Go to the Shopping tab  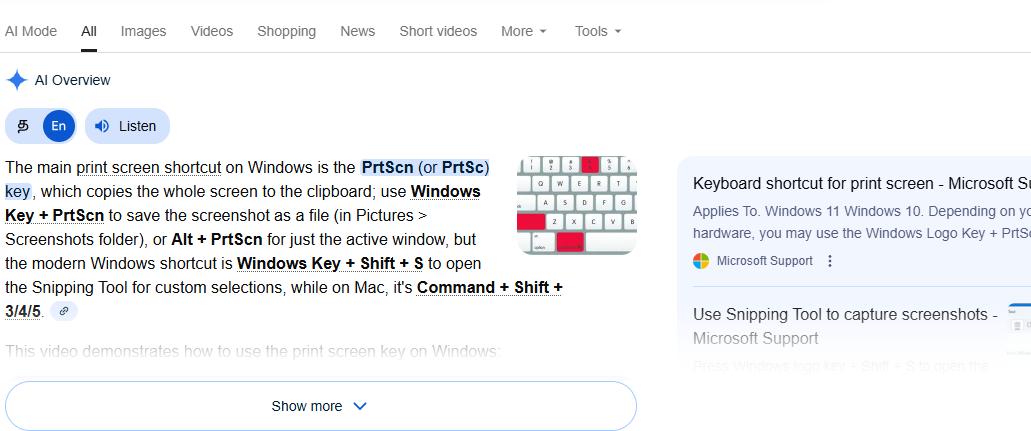286,31
